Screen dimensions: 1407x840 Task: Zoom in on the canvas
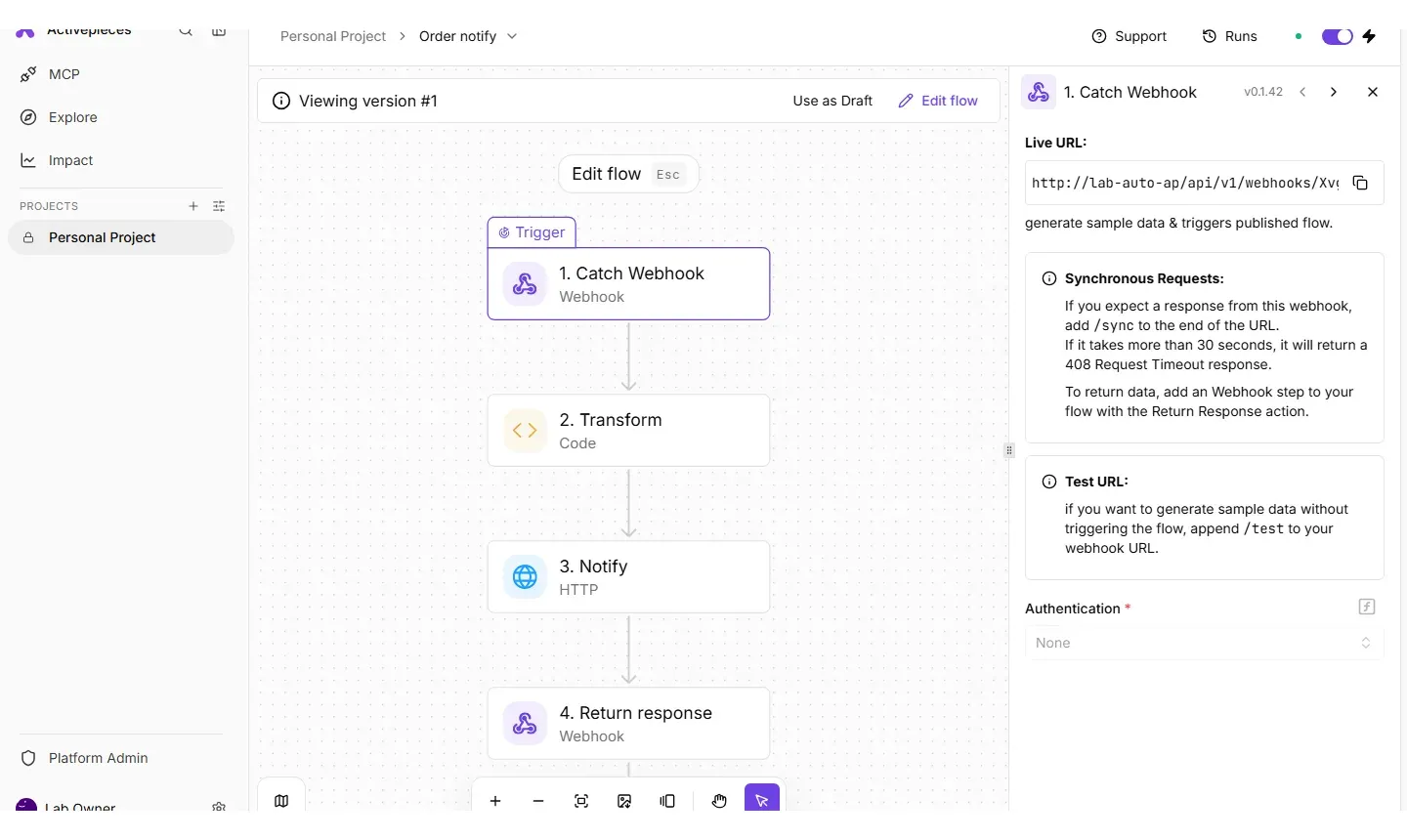[x=495, y=801]
